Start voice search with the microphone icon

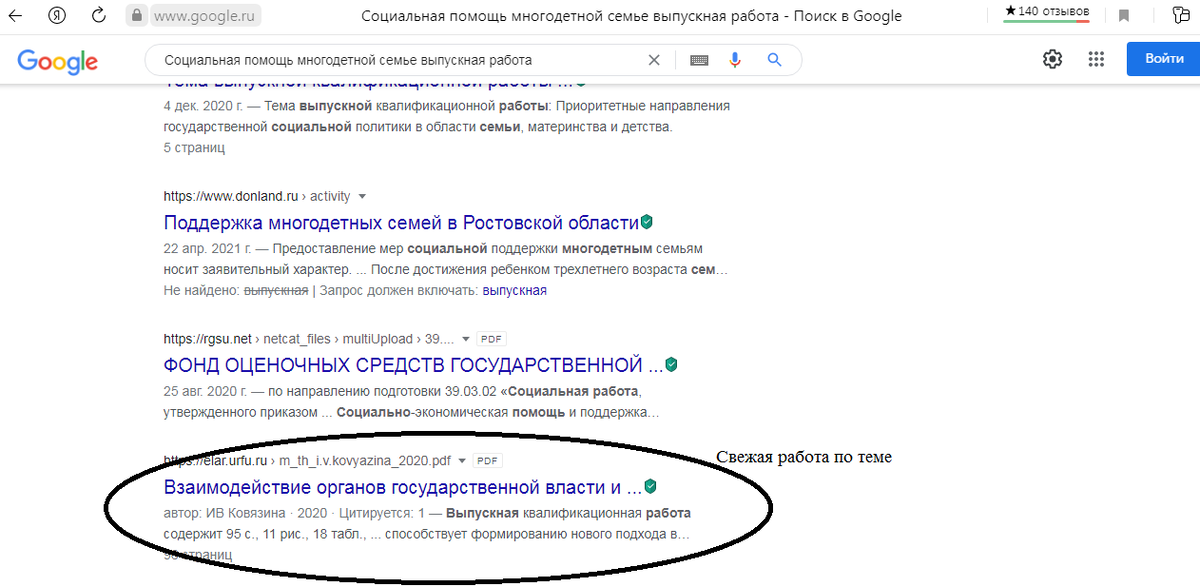735,59
